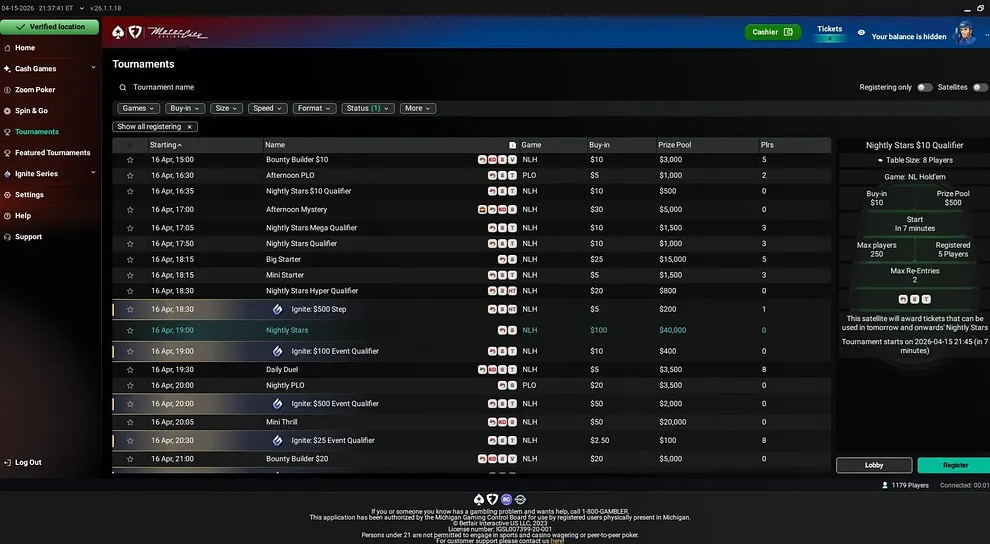Click the players online person icon
Screen dimensions: 990x544
[x=885, y=485]
